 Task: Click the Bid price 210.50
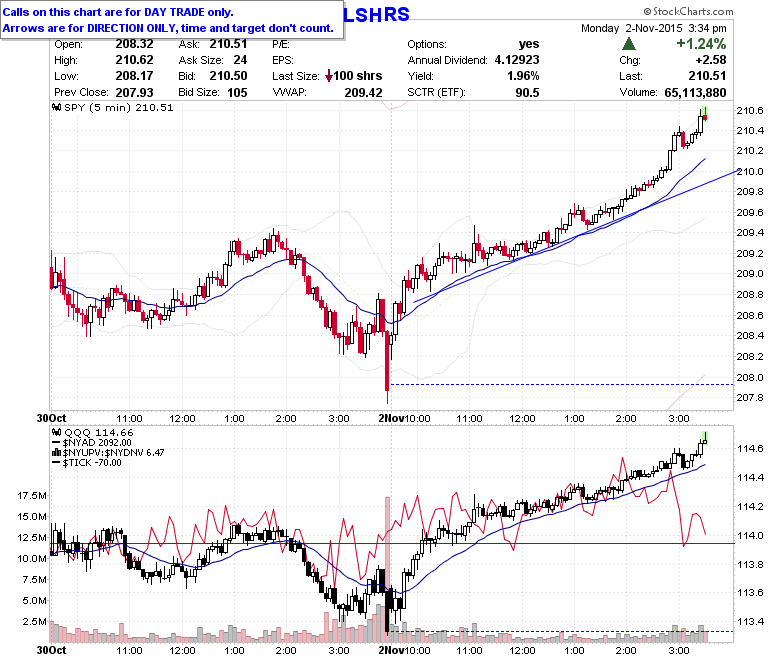[228, 76]
